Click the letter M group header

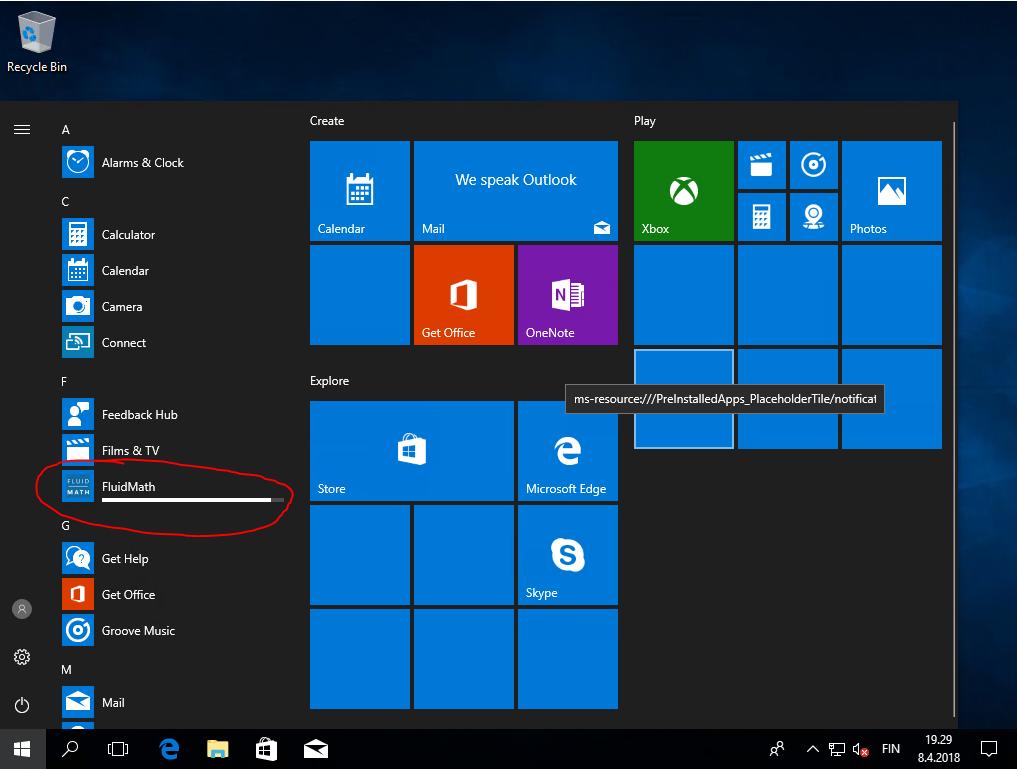coord(66,669)
